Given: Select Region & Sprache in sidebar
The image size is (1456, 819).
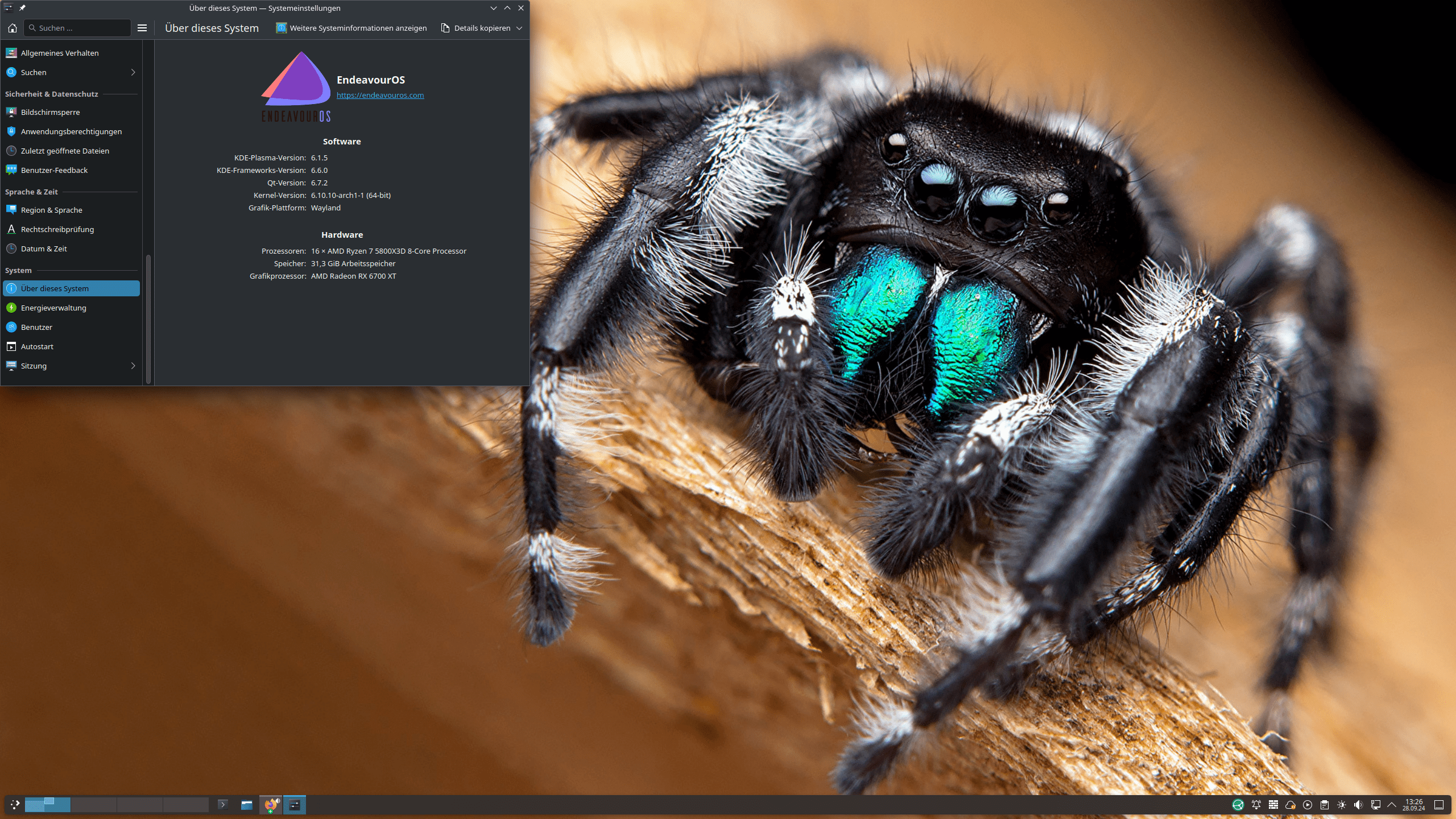Looking at the screenshot, I should (x=51, y=210).
